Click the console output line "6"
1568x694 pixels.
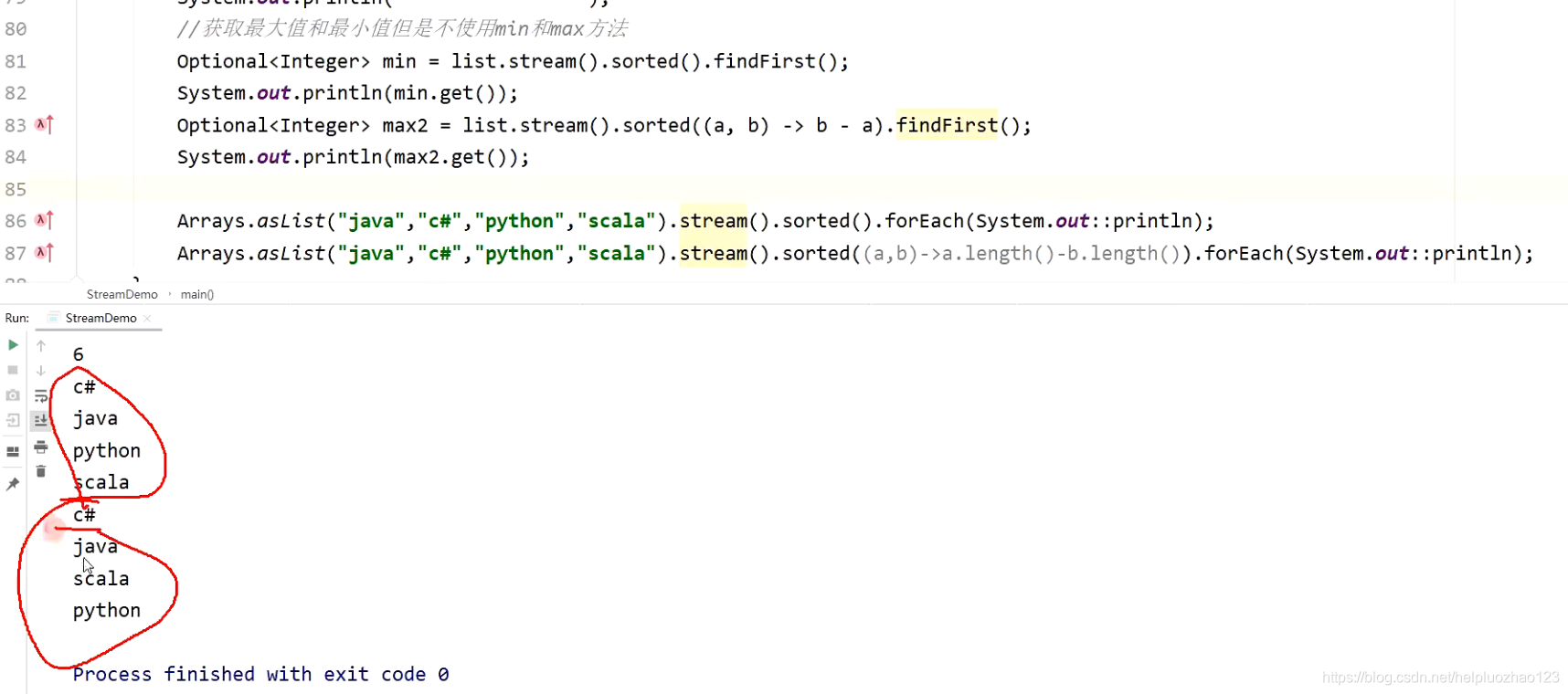coord(79,354)
